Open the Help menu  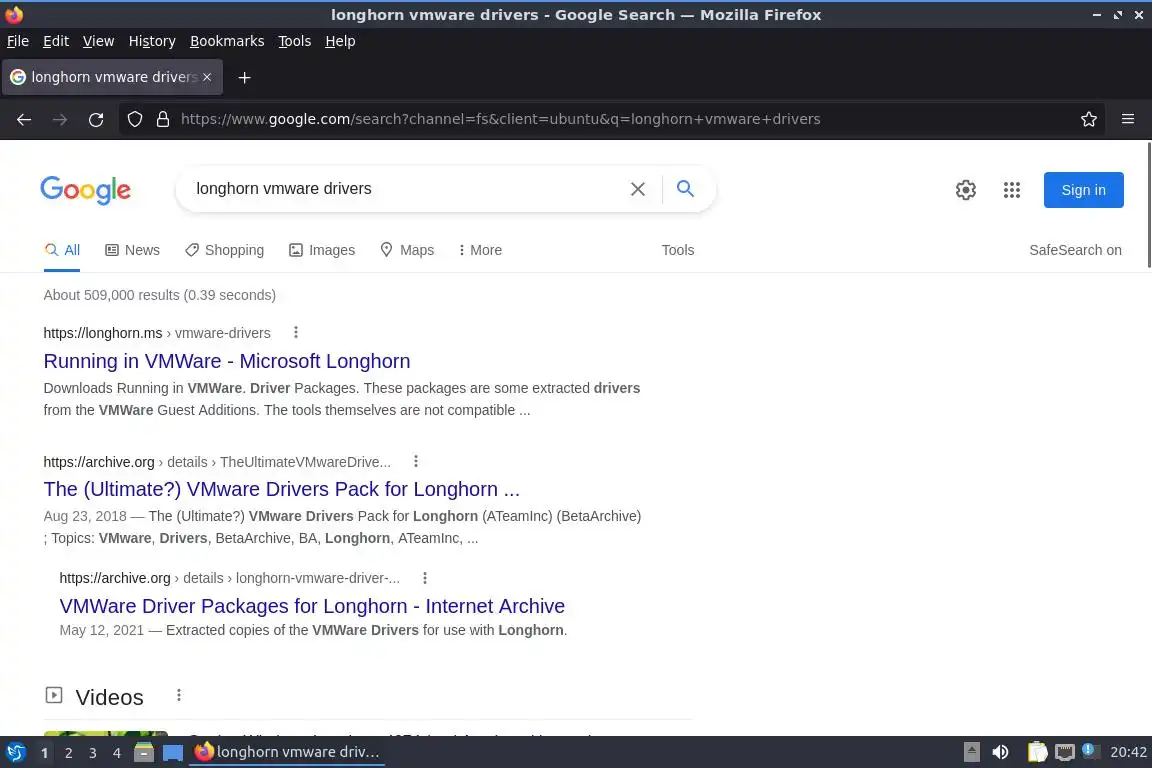pos(340,41)
